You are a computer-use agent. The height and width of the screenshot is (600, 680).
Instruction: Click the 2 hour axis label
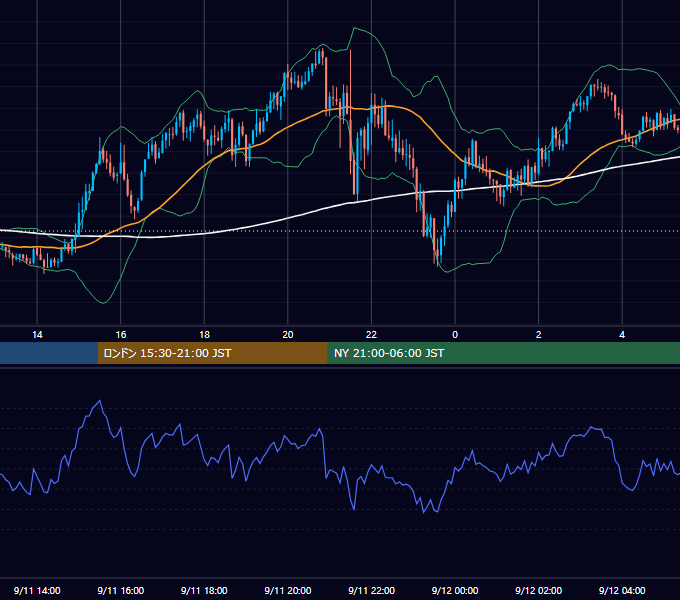pyautogui.click(x=539, y=335)
